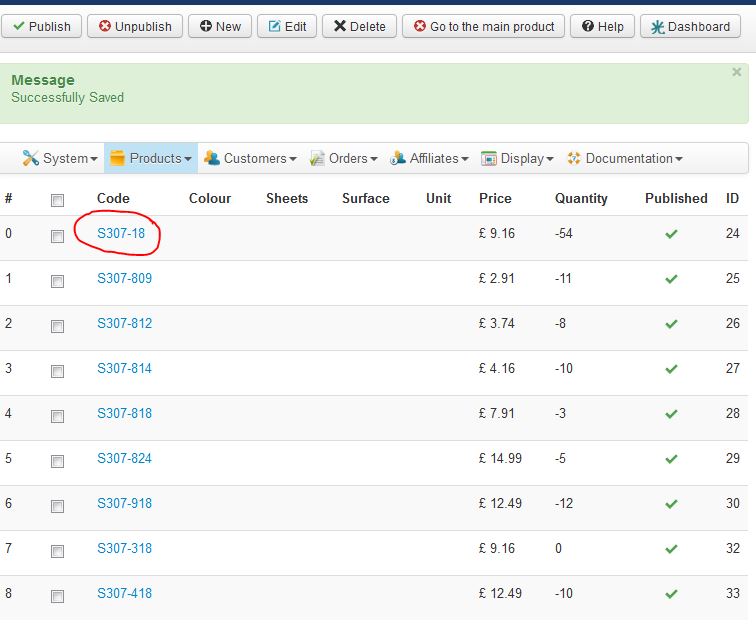Image resolution: width=756 pixels, height=629 pixels.
Task: Open variant S307-814
Action: click(x=124, y=368)
